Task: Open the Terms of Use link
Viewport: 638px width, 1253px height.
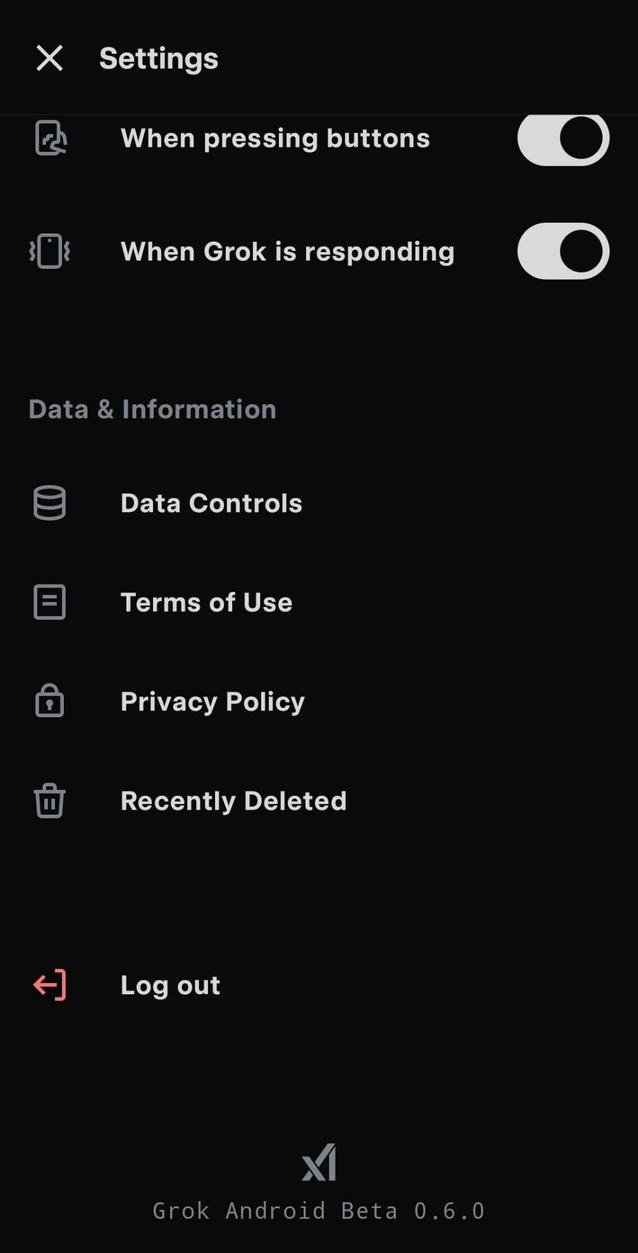Action: (x=206, y=602)
